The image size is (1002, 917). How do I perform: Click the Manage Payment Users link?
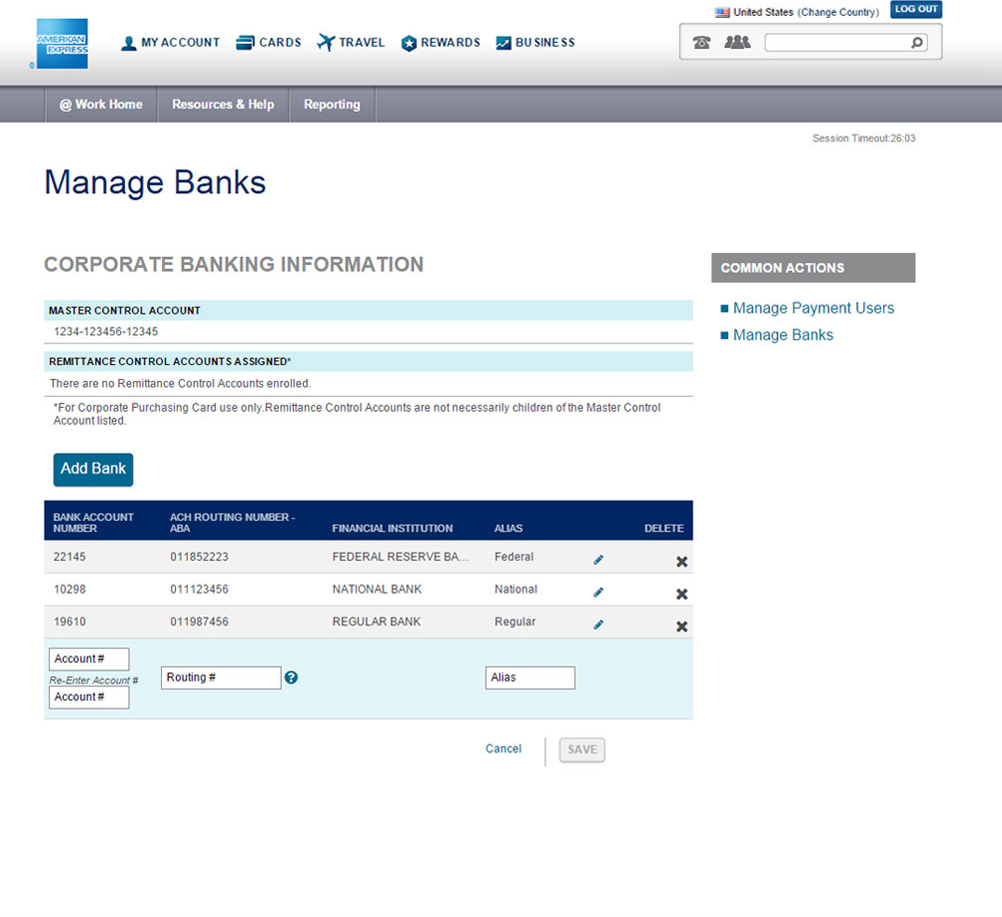point(813,308)
